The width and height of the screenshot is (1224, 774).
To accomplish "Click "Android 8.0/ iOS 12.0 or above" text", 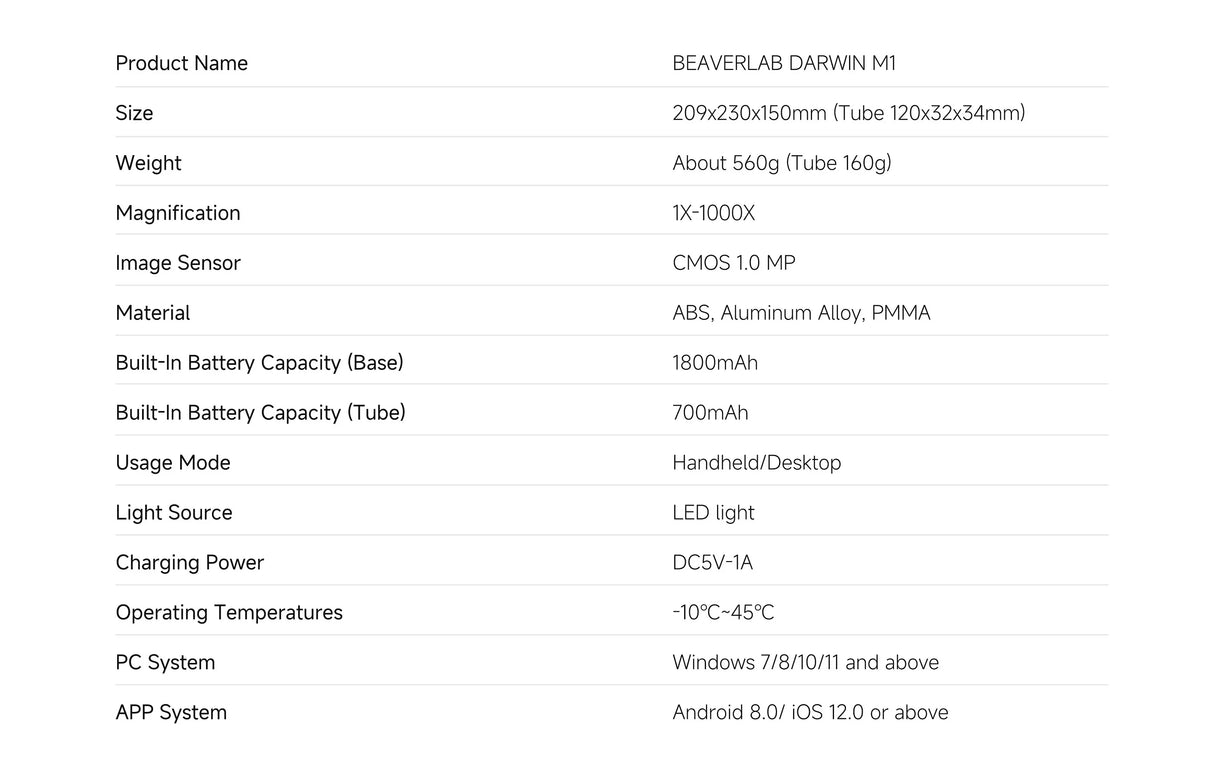I will click(810, 713).
